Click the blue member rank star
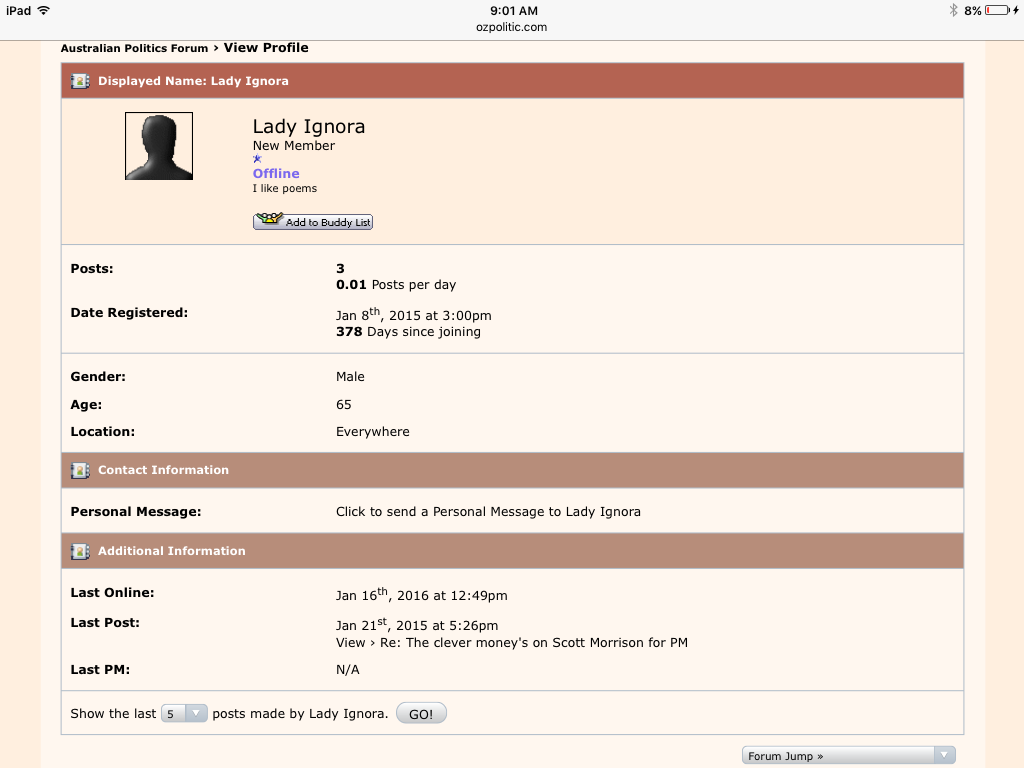Image resolution: width=1024 pixels, height=768 pixels. click(257, 159)
